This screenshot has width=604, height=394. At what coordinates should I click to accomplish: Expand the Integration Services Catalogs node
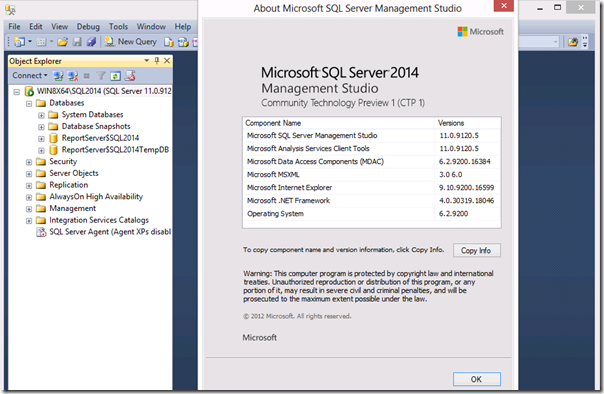tap(29, 221)
